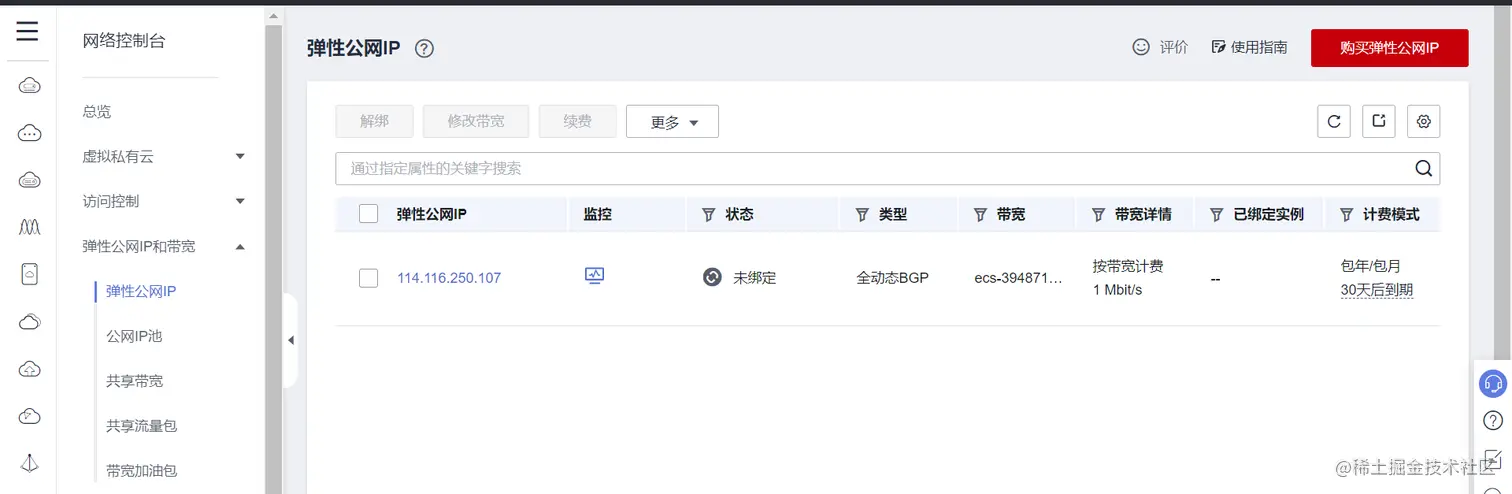
Task: Open 共享流量包 in sidebar
Action: click(x=141, y=426)
